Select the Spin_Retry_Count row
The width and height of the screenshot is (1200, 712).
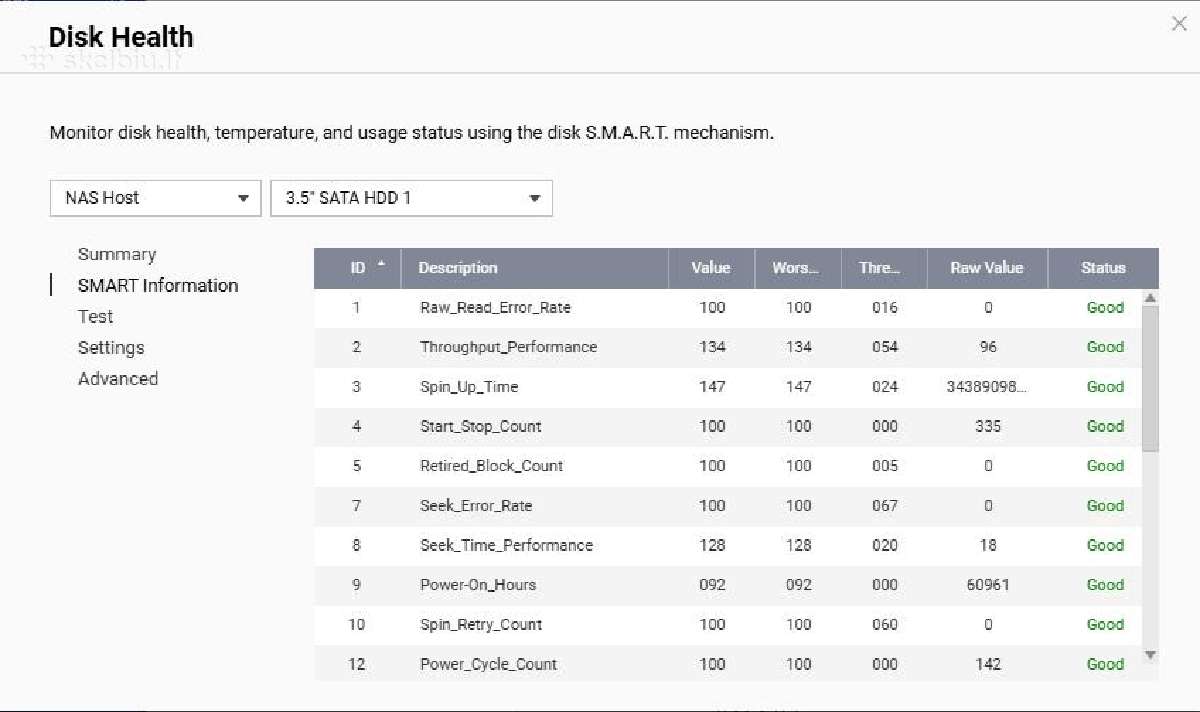(x=728, y=624)
